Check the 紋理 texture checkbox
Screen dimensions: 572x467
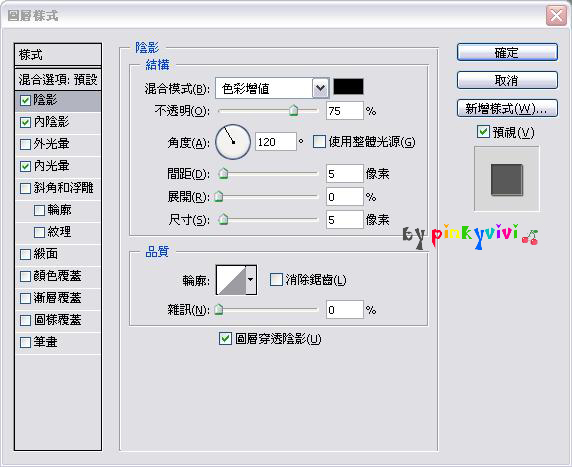point(39,232)
